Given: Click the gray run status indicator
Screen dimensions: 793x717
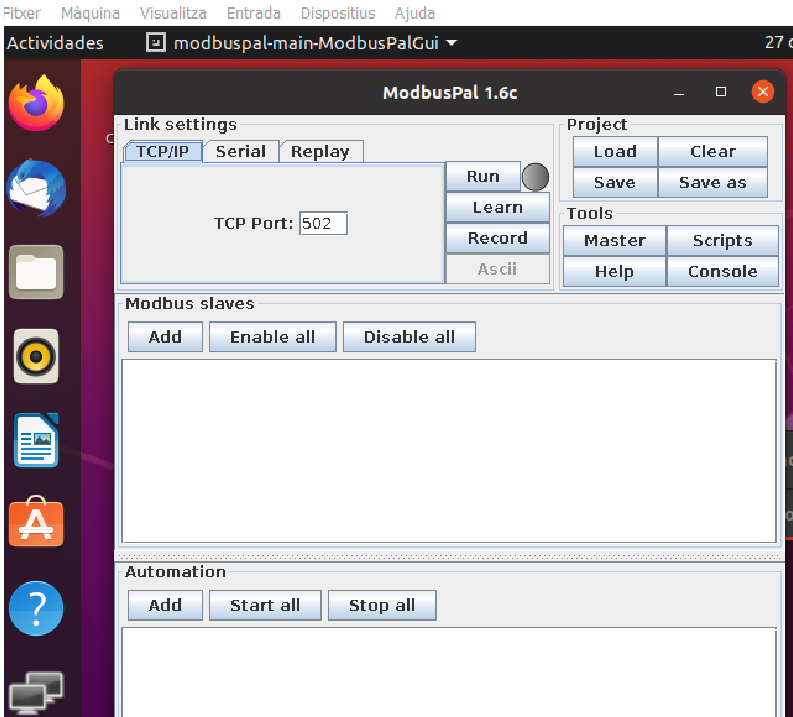Looking at the screenshot, I should 535,177.
